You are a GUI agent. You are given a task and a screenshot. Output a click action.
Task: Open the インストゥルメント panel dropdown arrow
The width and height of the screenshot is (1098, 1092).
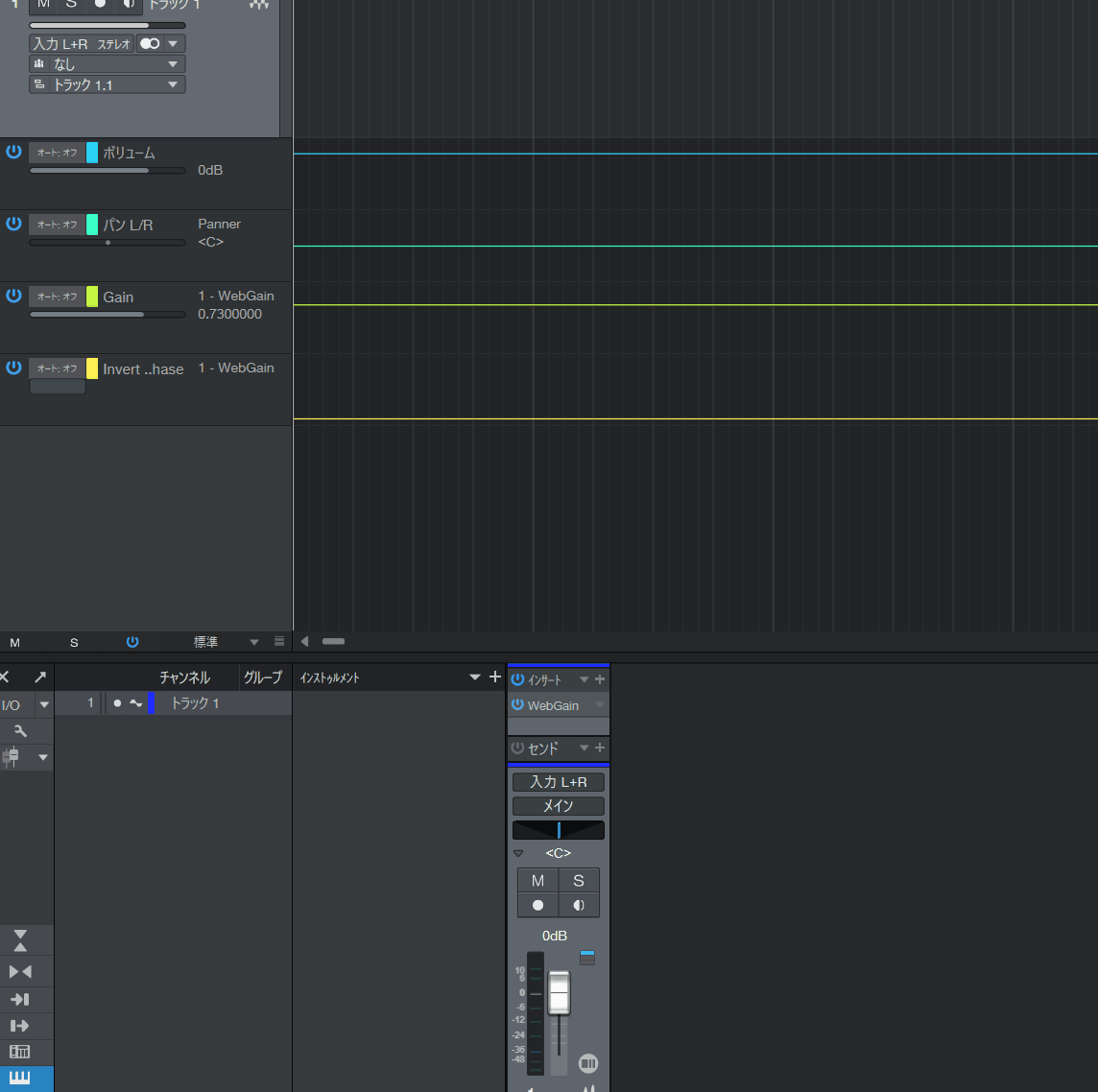[475, 677]
